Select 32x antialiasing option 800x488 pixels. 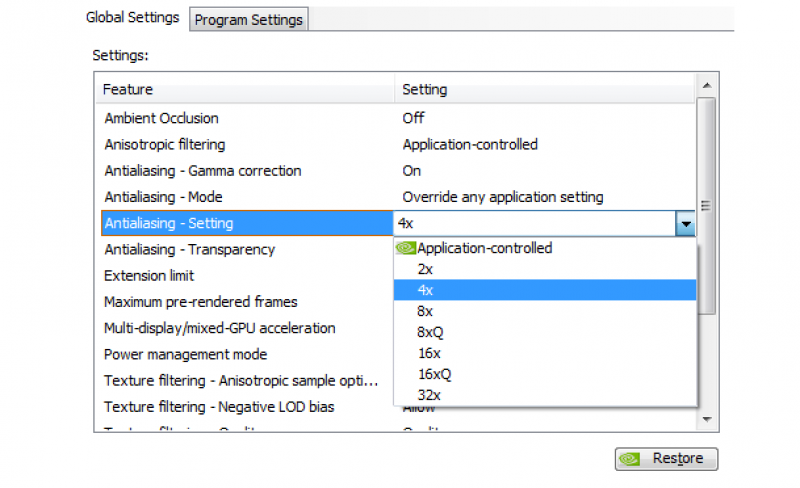click(430, 395)
